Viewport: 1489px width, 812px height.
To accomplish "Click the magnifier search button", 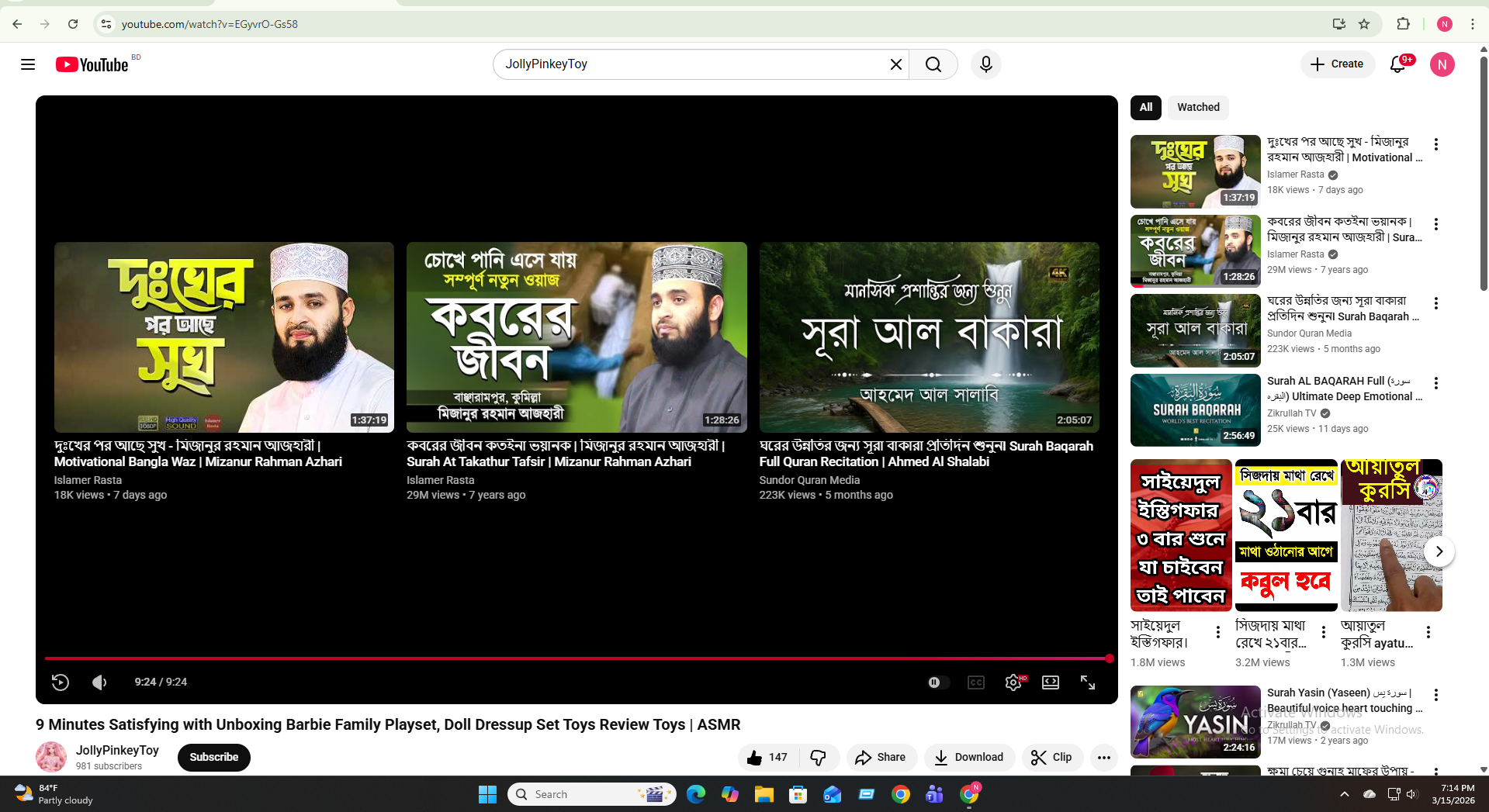I will click(933, 64).
